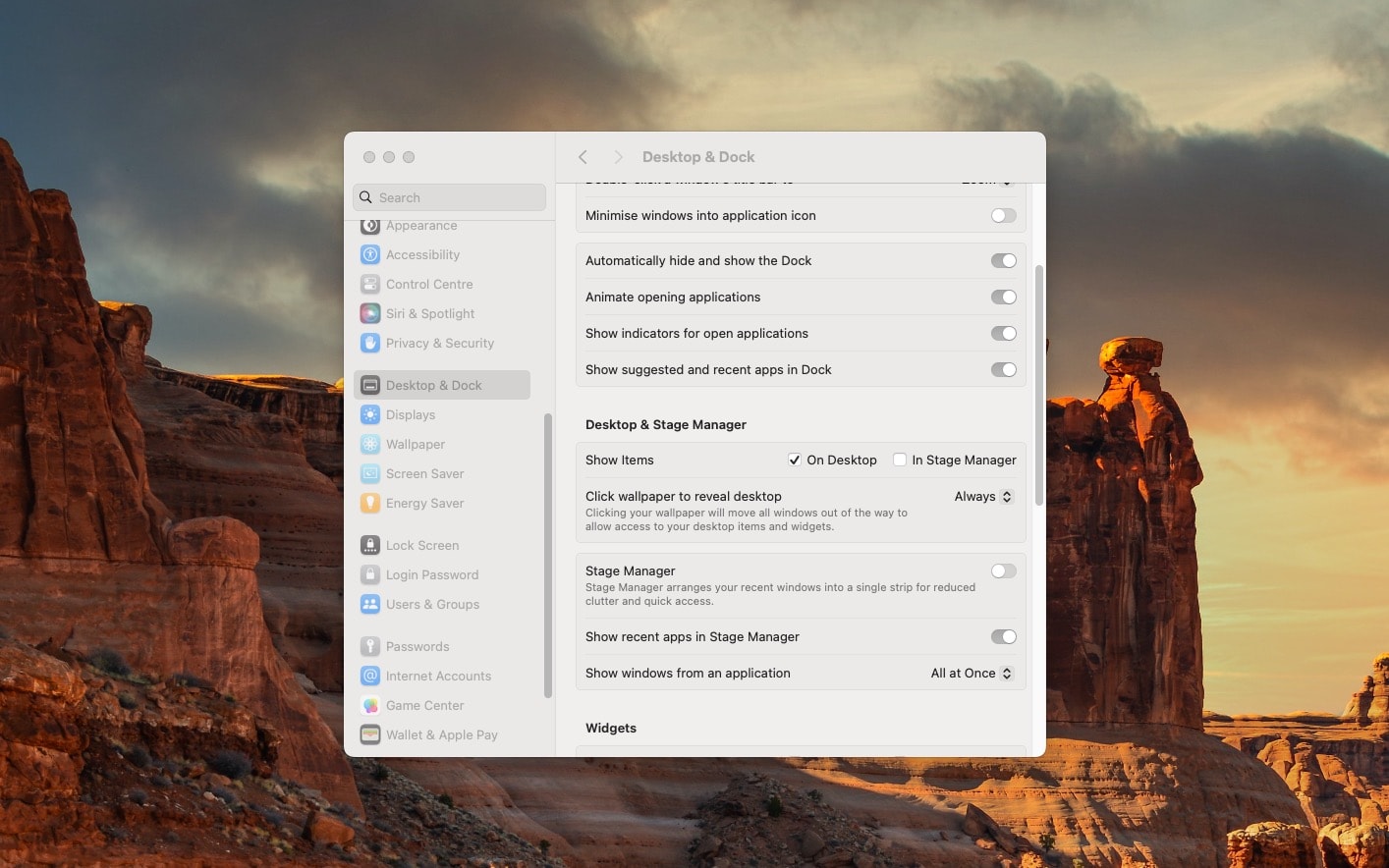Select Internet Accounts in sidebar
The width and height of the screenshot is (1389, 868).
pos(438,676)
